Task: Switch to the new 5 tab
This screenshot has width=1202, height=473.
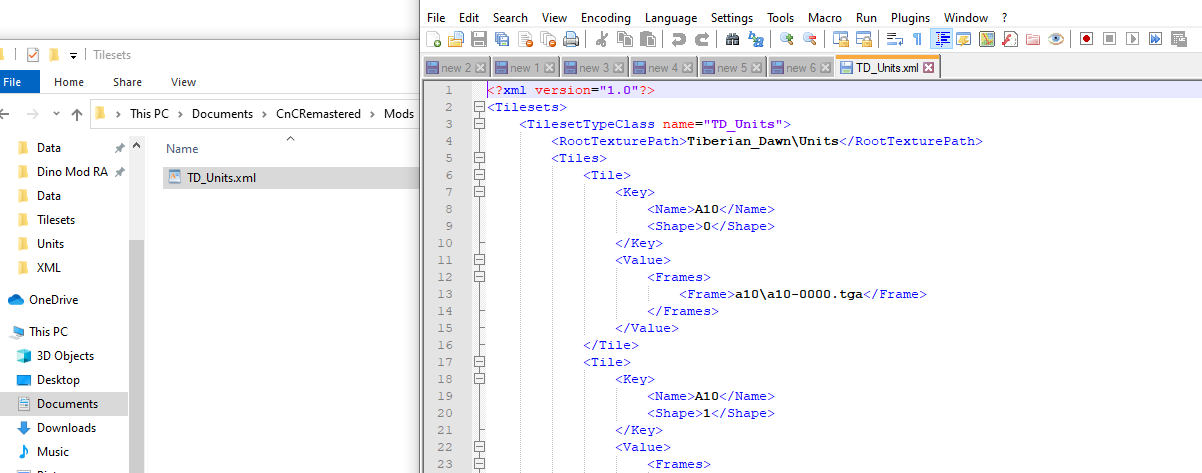Action: (x=731, y=68)
